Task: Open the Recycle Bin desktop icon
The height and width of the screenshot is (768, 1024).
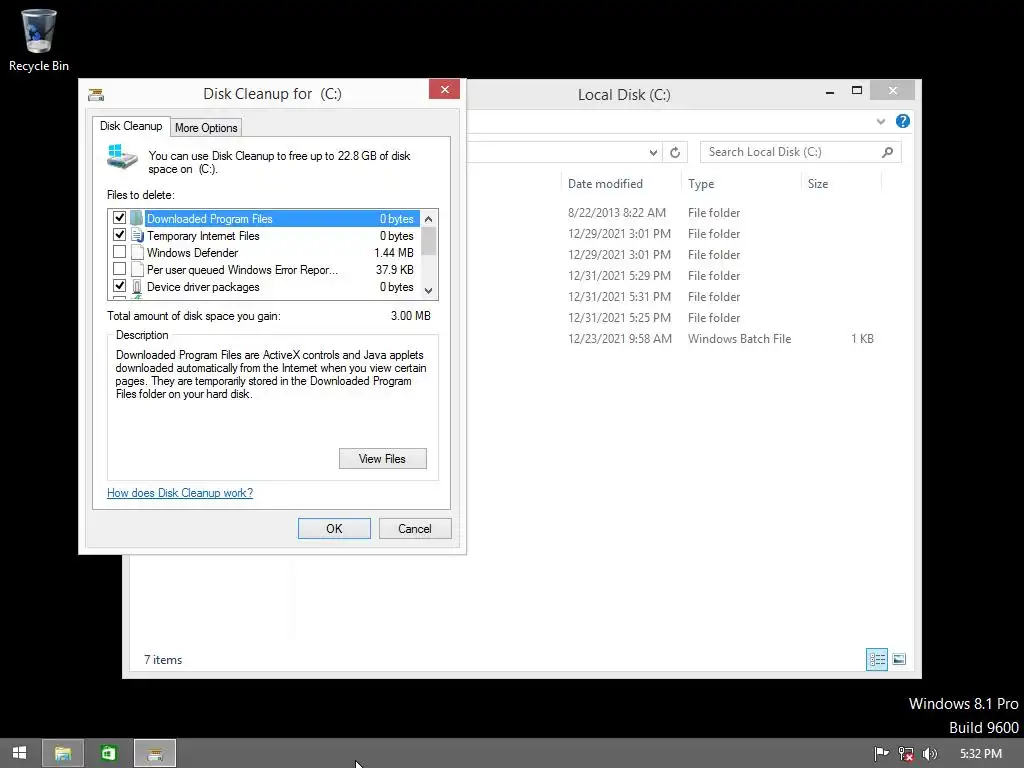Action: tap(39, 39)
